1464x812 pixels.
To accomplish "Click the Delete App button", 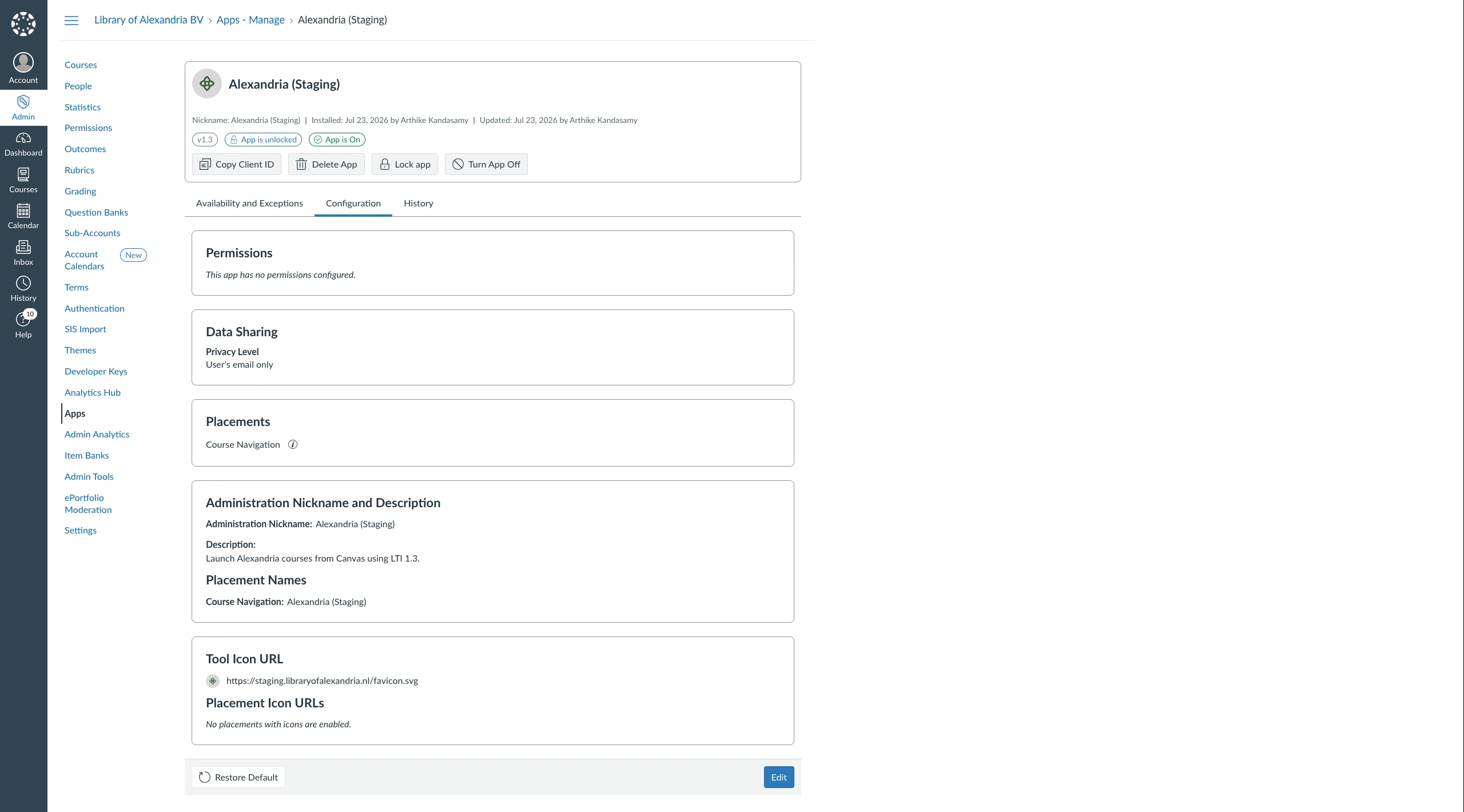I will coord(327,164).
